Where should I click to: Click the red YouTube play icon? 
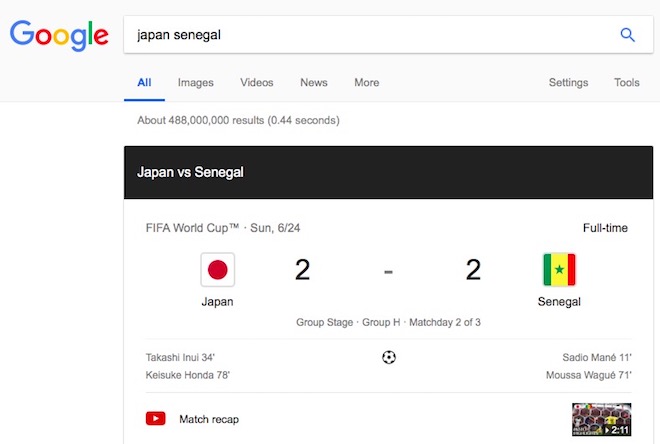tap(155, 419)
